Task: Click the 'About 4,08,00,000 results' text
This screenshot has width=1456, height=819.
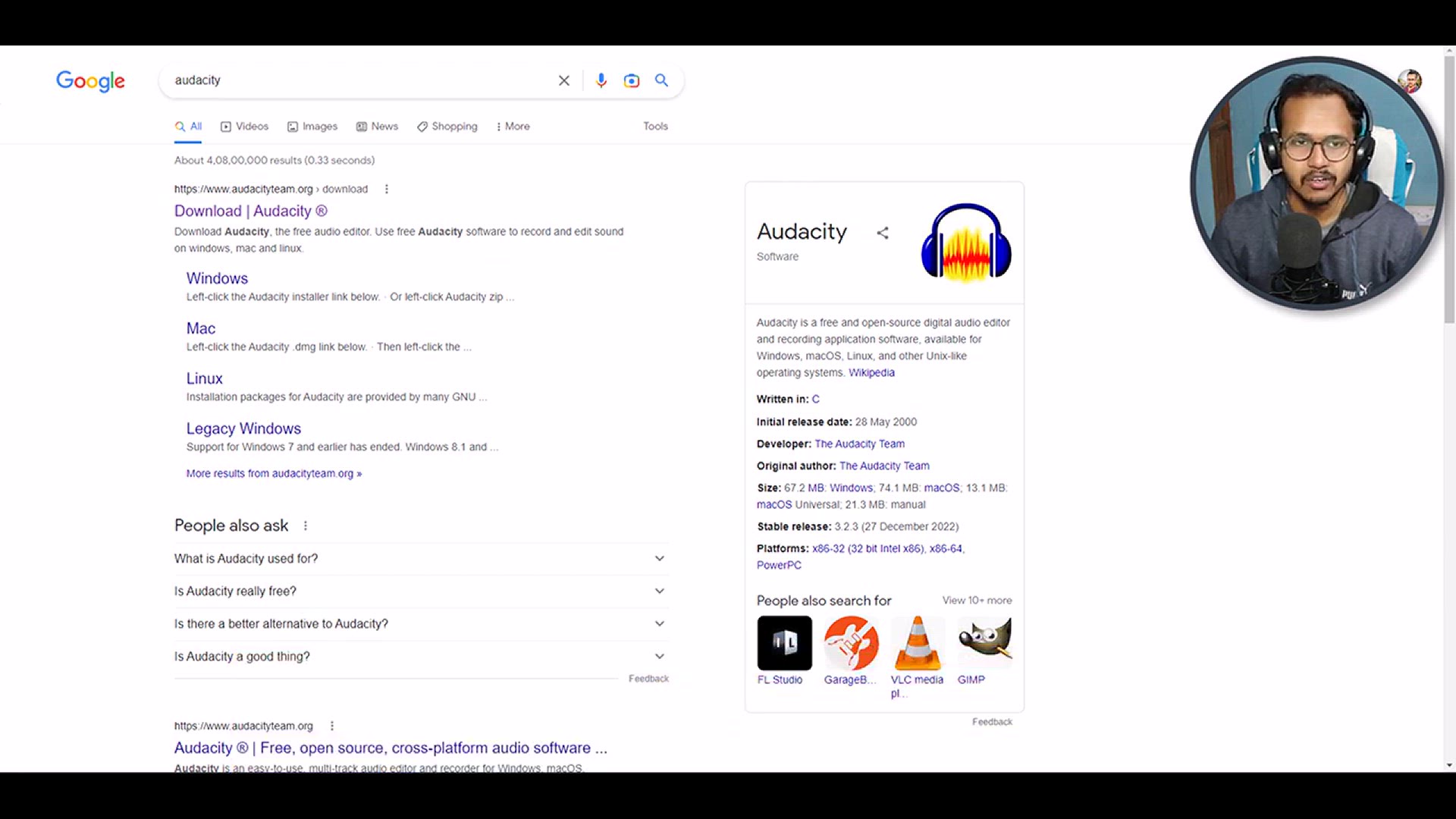Action: (275, 160)
